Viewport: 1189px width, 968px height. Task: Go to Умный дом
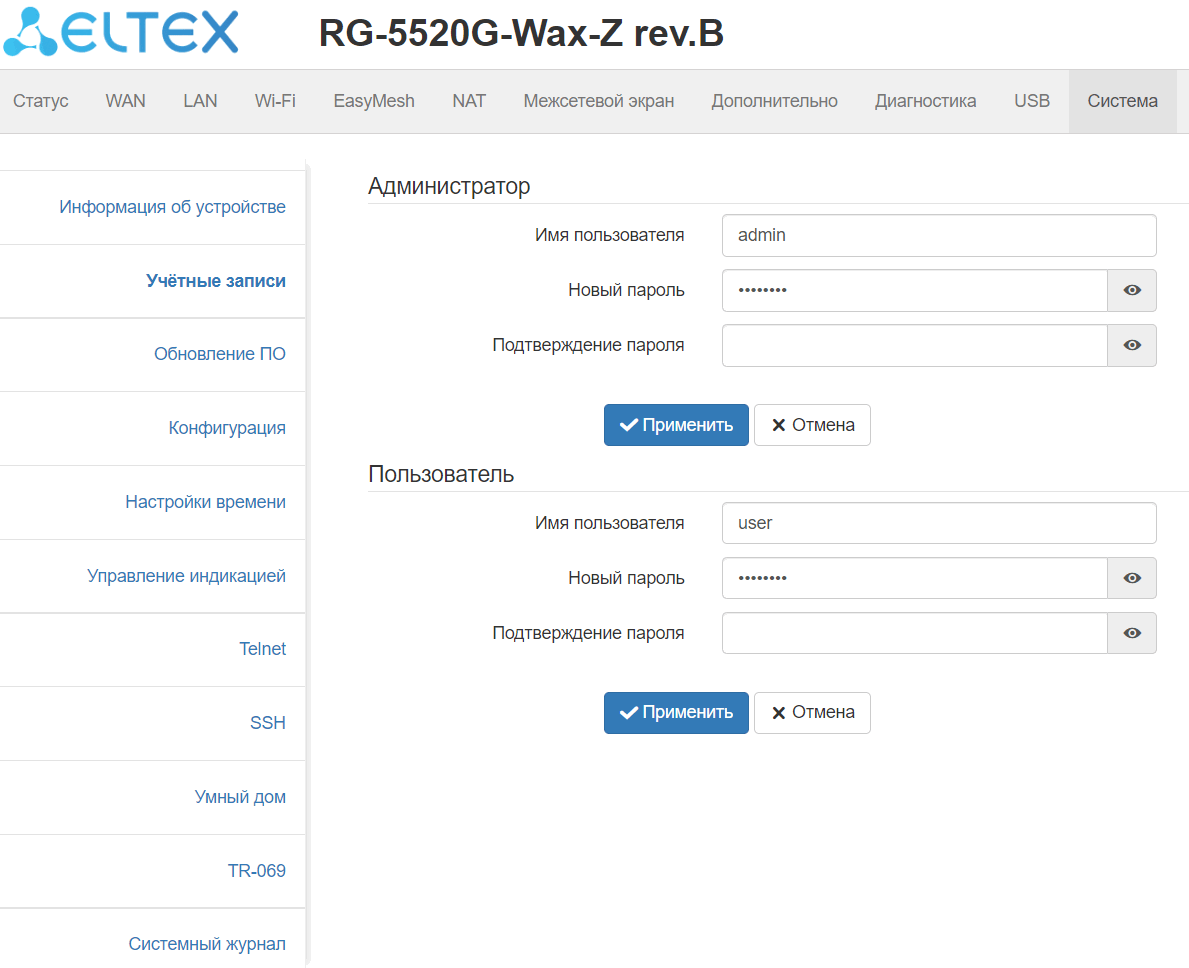coord(240,797)
